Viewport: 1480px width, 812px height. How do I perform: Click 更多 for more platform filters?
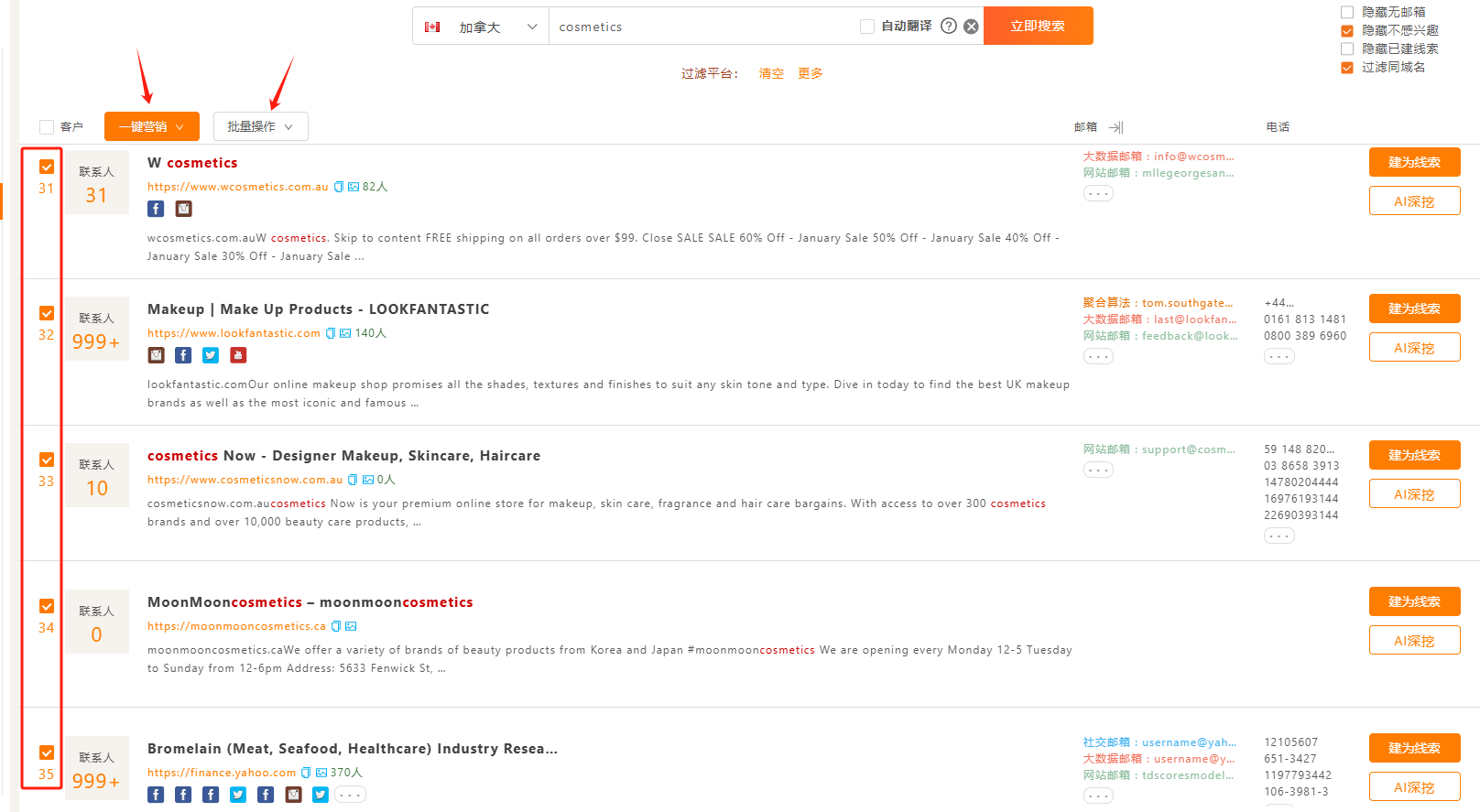(811, 73)
